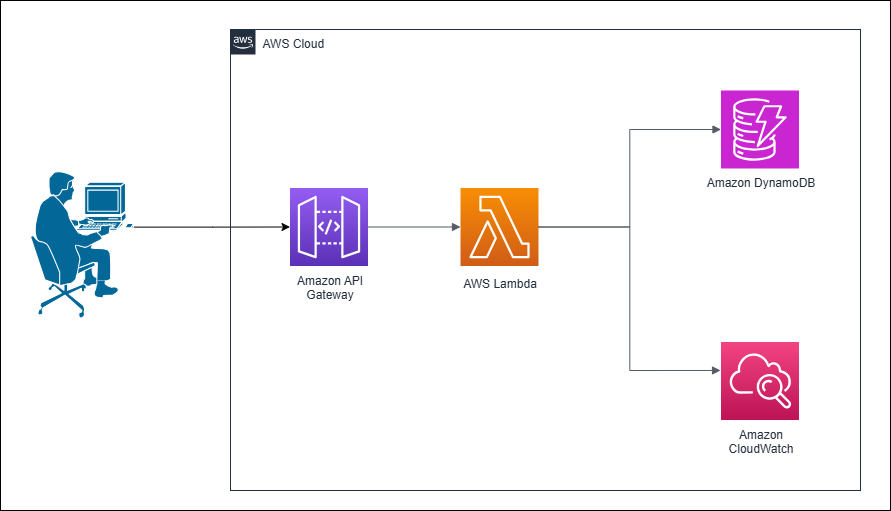891x511 pixels.
Task: Click the AWS logo badge in cloud corner
Action: [243, 42]
